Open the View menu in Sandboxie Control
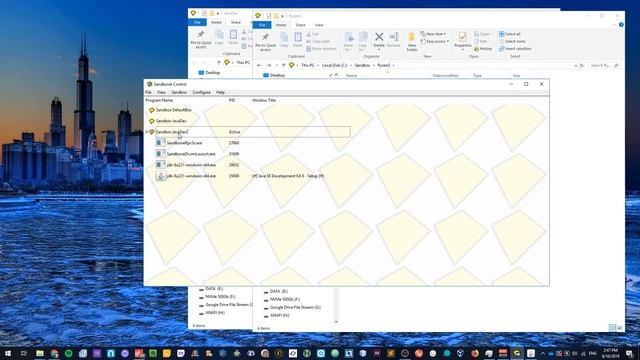This screenshot has width=640, height=360. [x=162, y=92]
